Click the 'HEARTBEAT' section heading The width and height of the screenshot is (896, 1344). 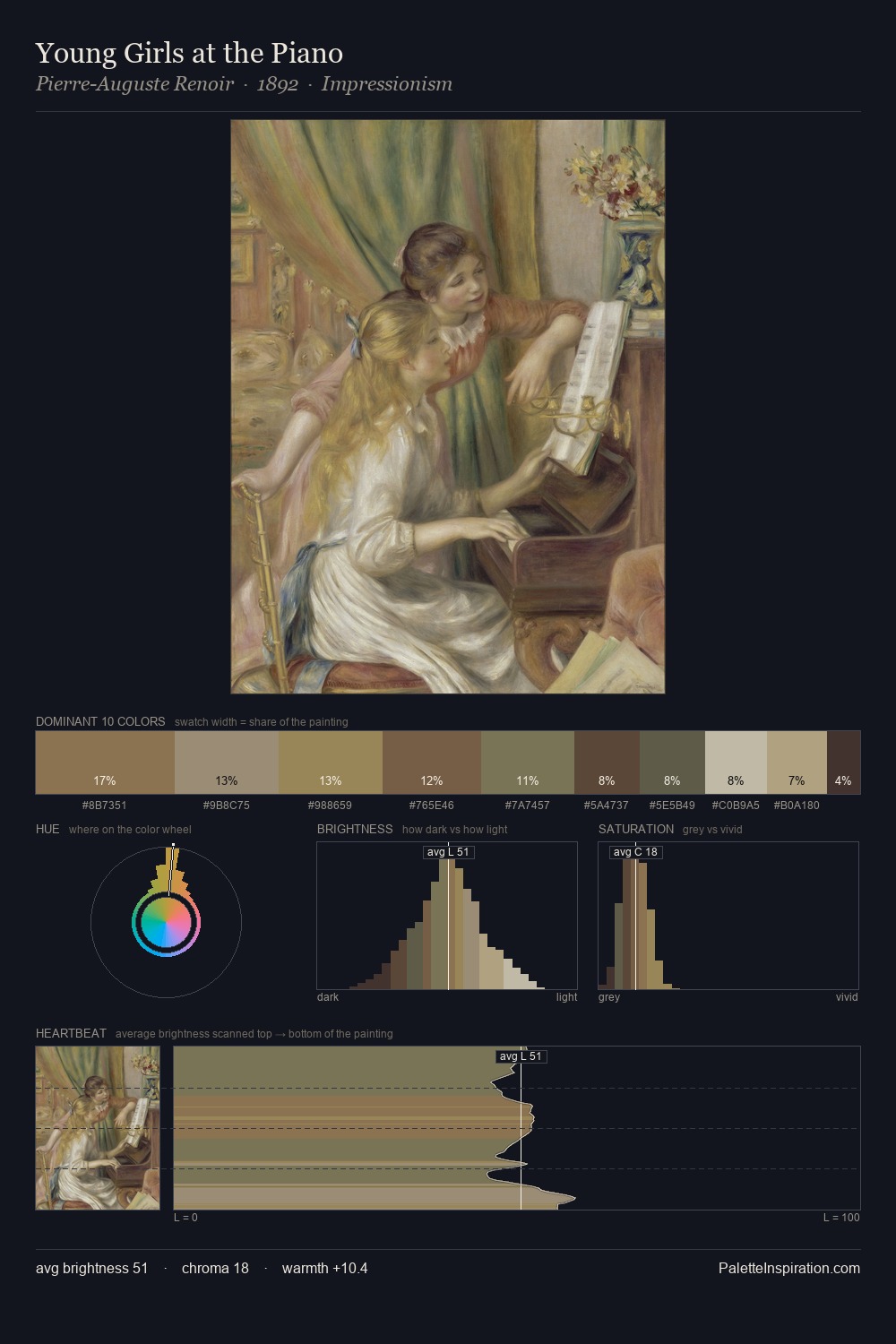71,1033
